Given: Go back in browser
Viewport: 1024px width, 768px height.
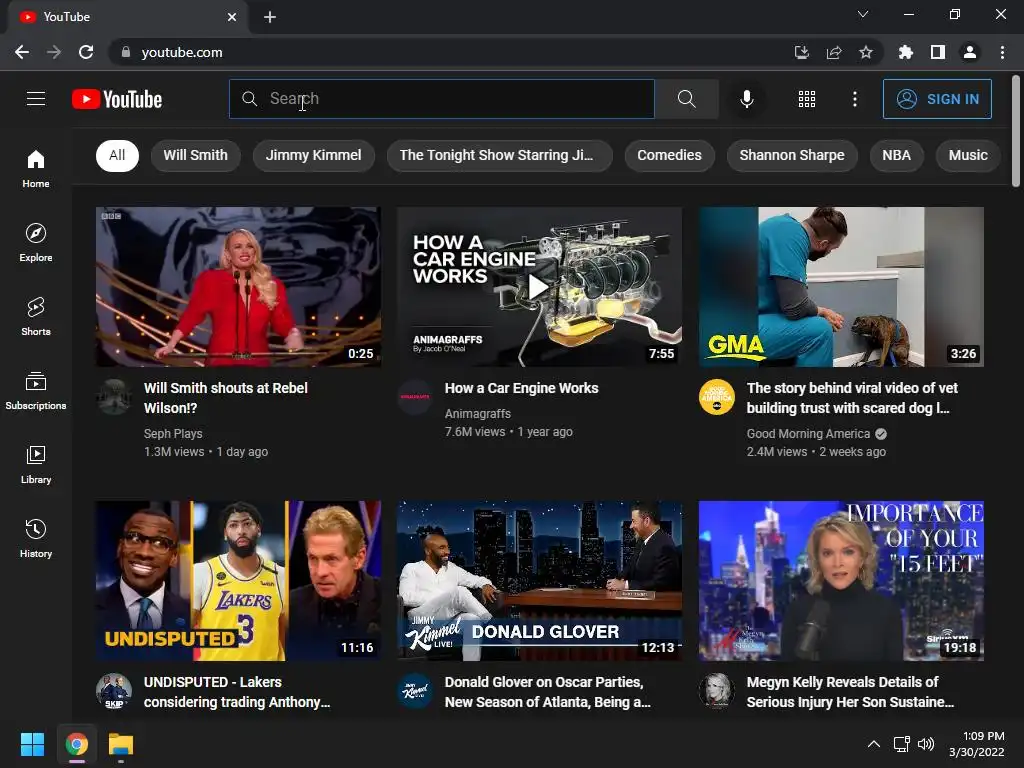Looking at the screenshot, I should [22, 52].
